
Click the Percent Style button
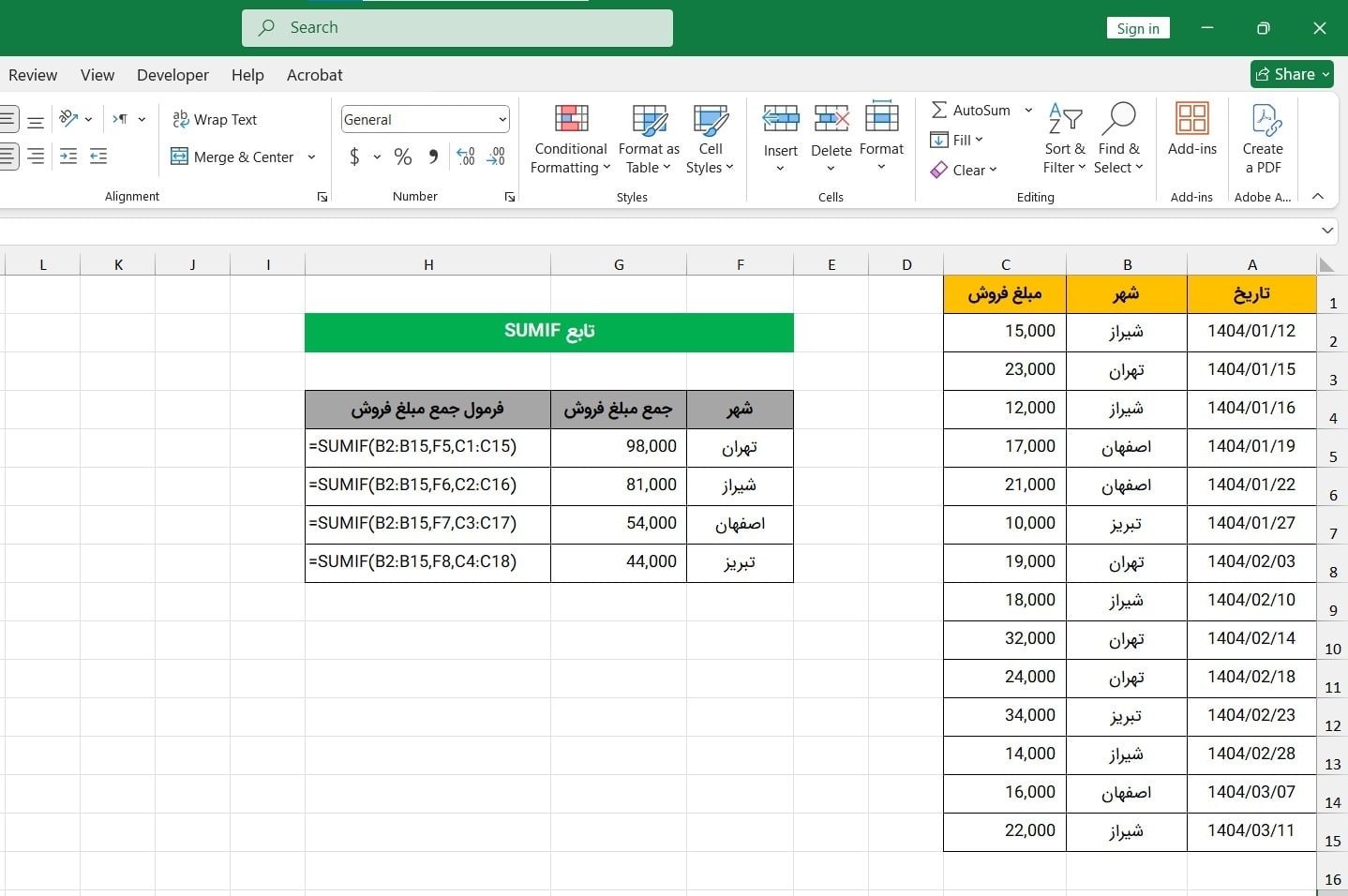[403, 157]
